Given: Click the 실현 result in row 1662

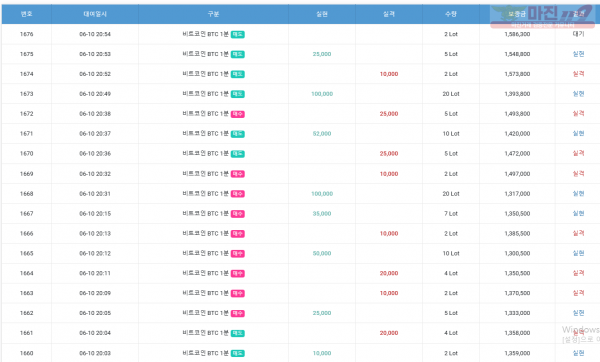Looking at the screenshot, I should coord(578,313).
